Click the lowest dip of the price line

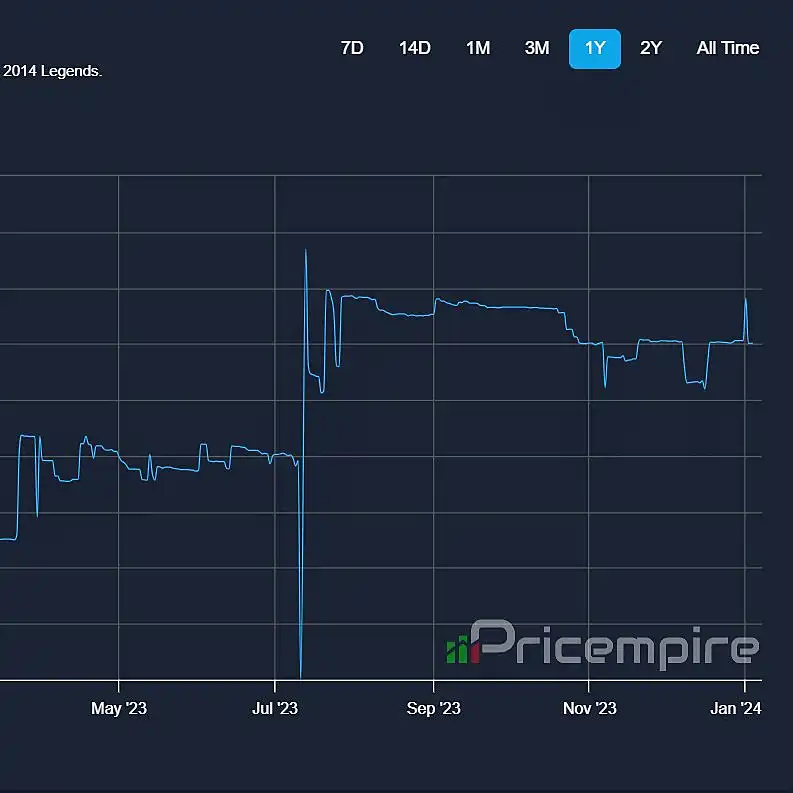click(301, 676)
